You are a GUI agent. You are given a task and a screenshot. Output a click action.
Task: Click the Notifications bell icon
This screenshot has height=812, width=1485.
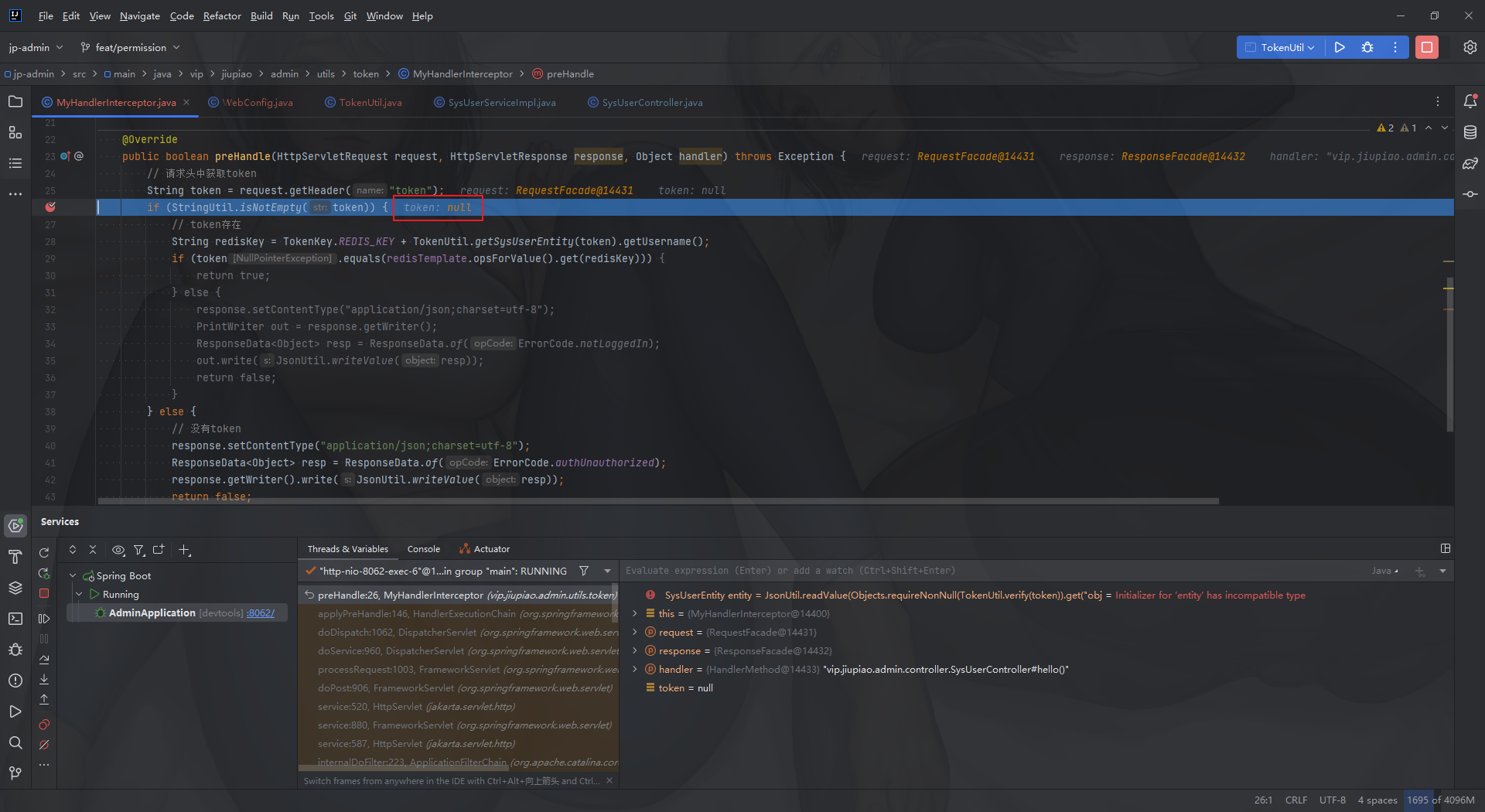(1470, 101)
